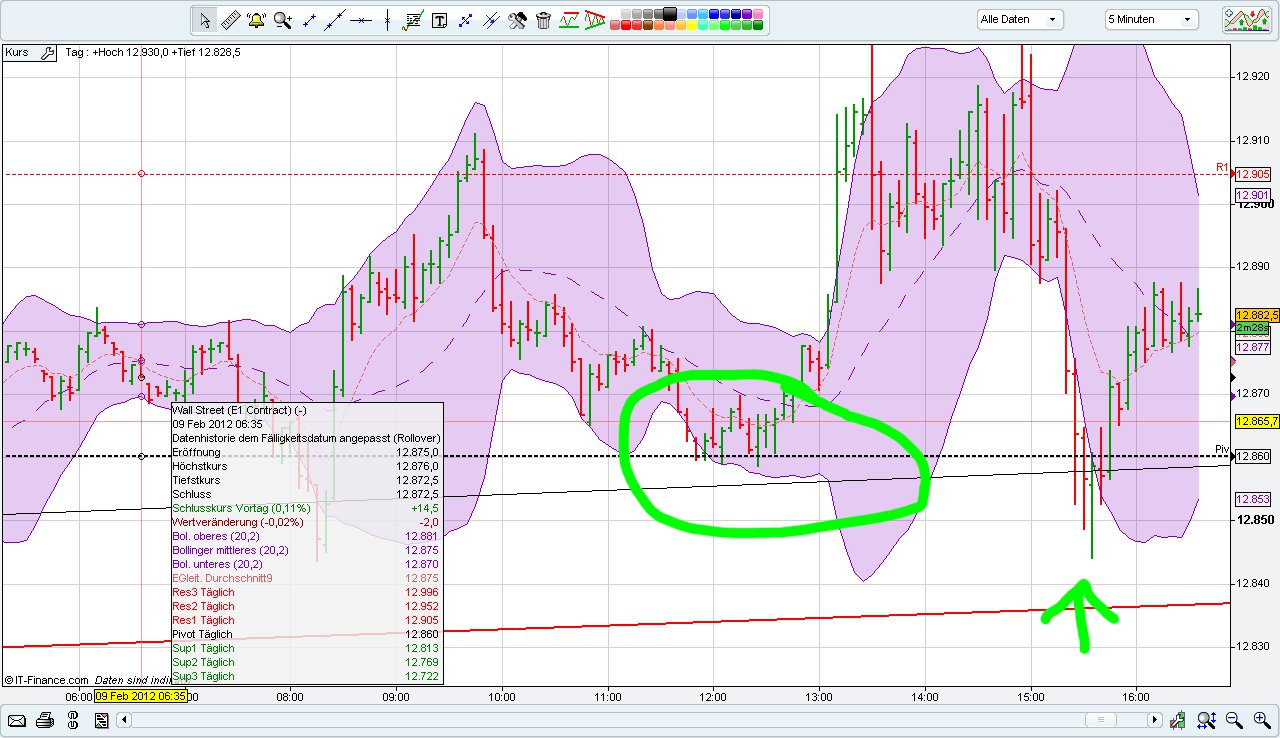Click the IT-Finance.com label

pyautogui.click(x=48, y=679)
